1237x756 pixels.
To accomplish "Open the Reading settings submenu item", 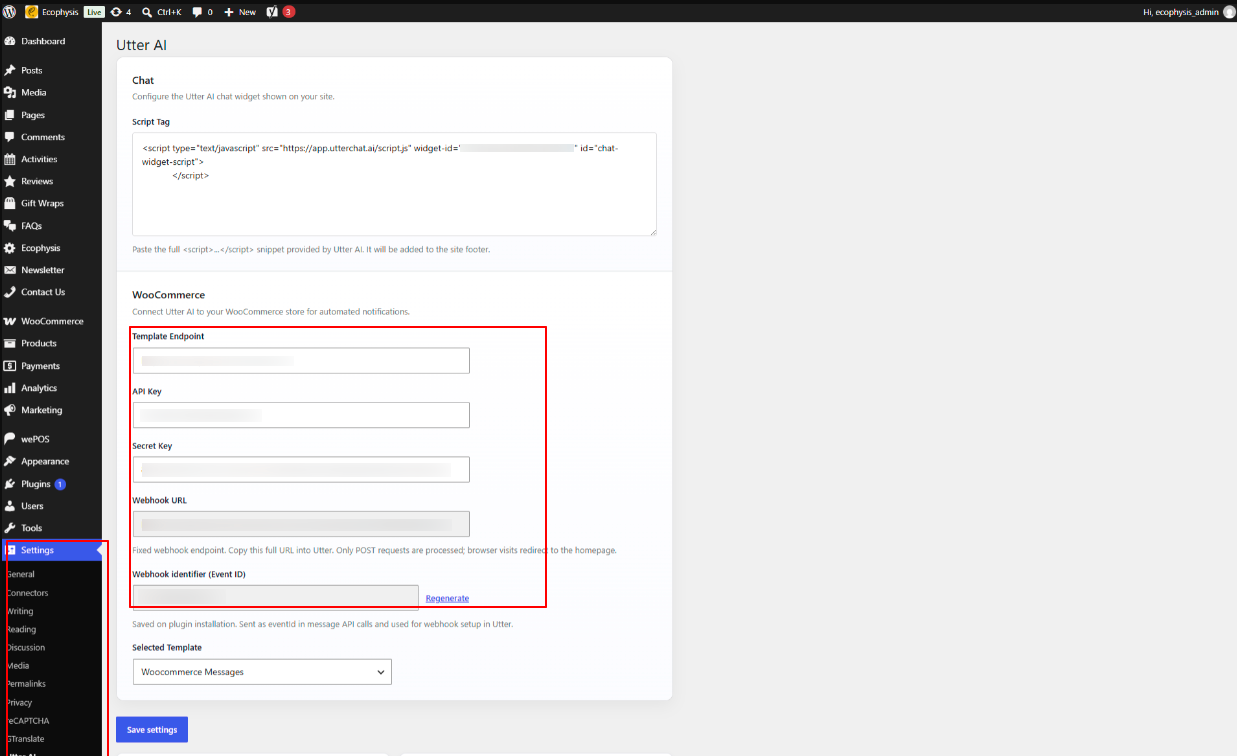I will [x=21, y=629].
